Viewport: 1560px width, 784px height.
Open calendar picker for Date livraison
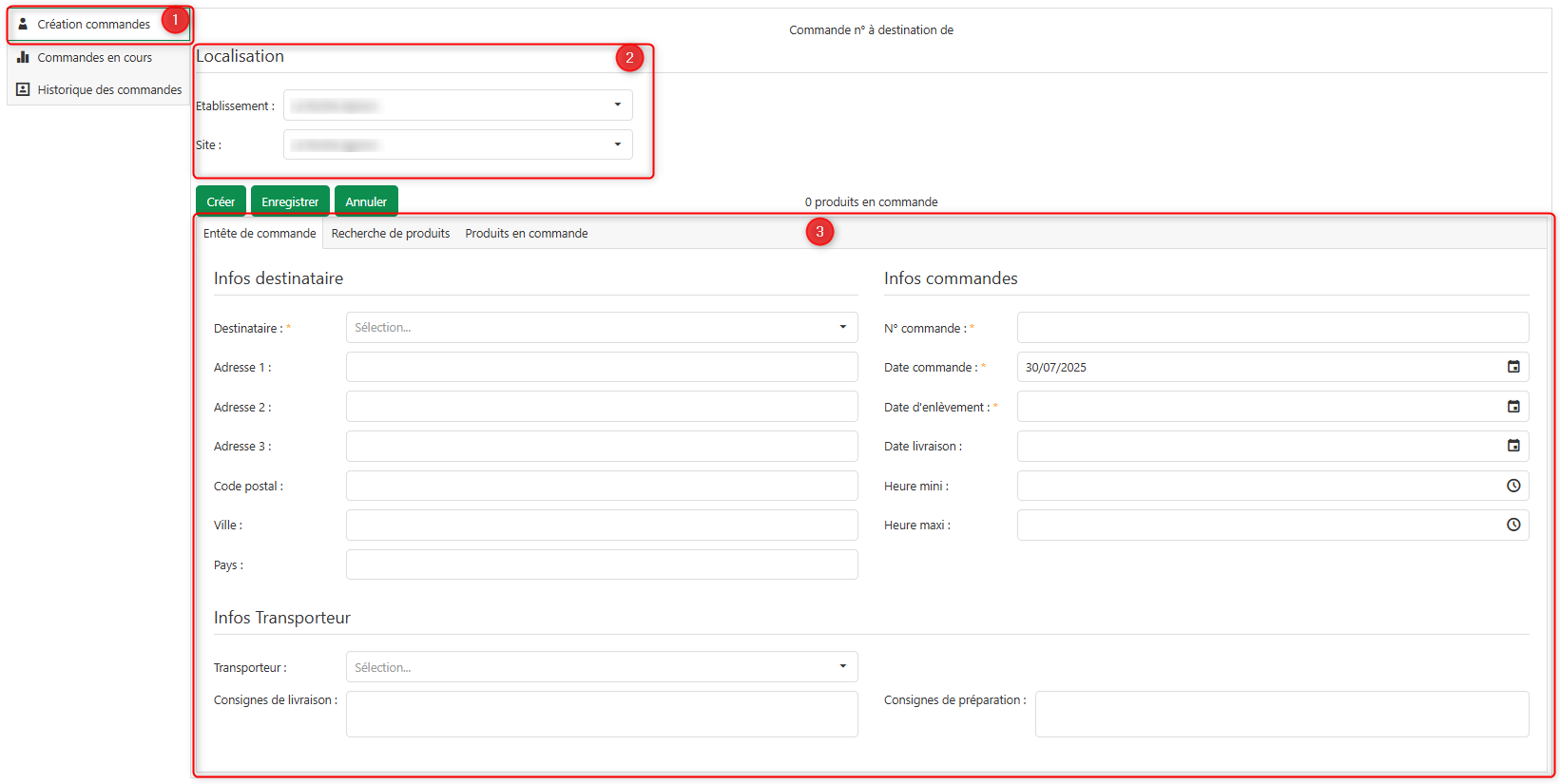coord(1513,446)
